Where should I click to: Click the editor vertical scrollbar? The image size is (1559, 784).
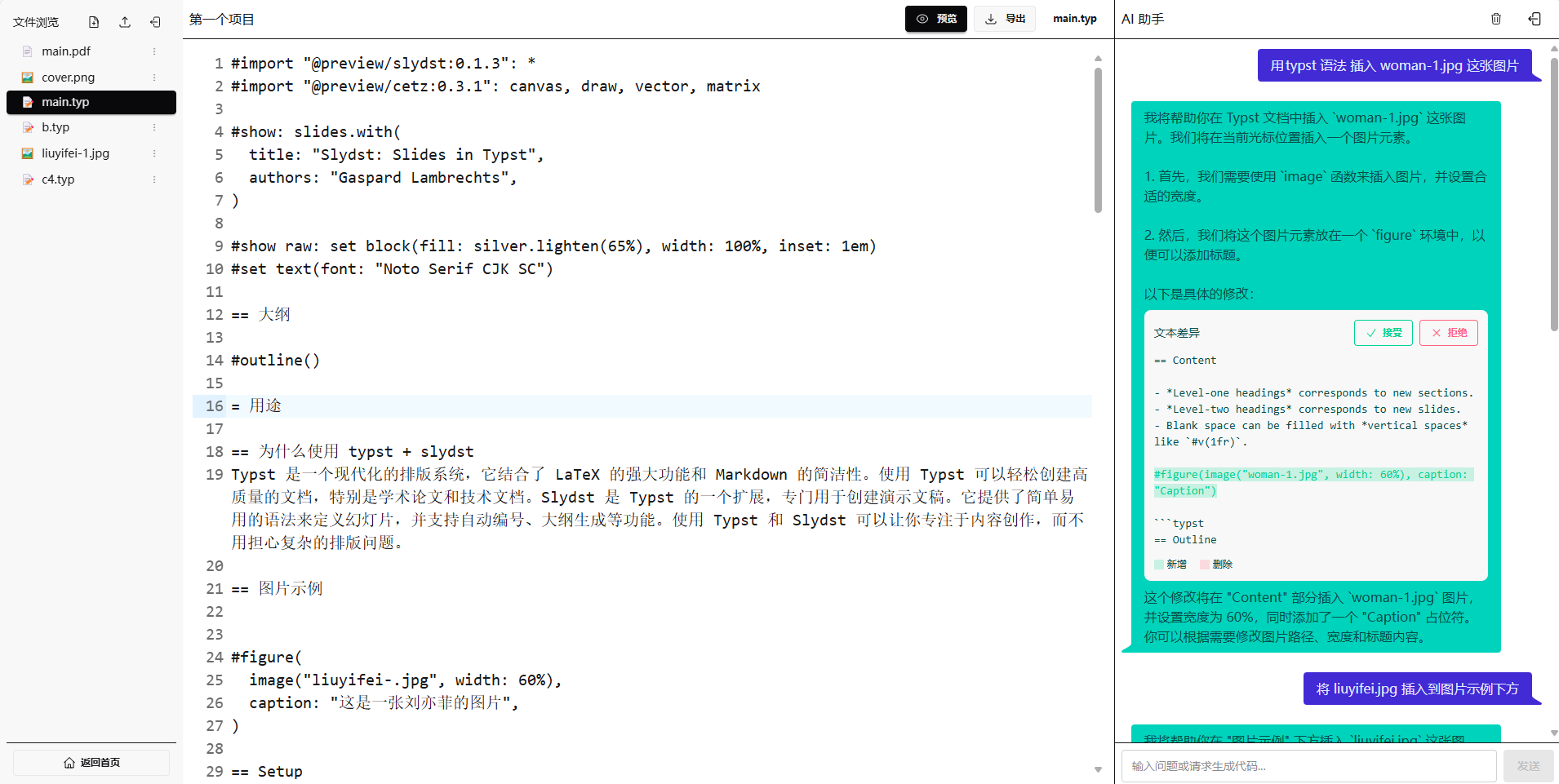[x=1098, y=139]
